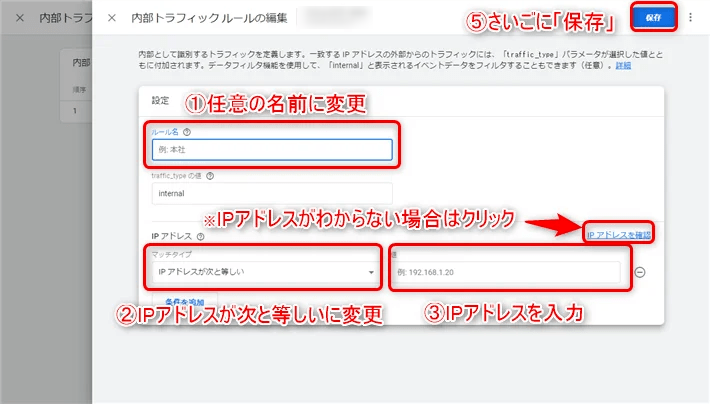Click the ルール名 help icon
This screenshot has width=710, height=404.
pyautogui.click(x=187, y=132)
